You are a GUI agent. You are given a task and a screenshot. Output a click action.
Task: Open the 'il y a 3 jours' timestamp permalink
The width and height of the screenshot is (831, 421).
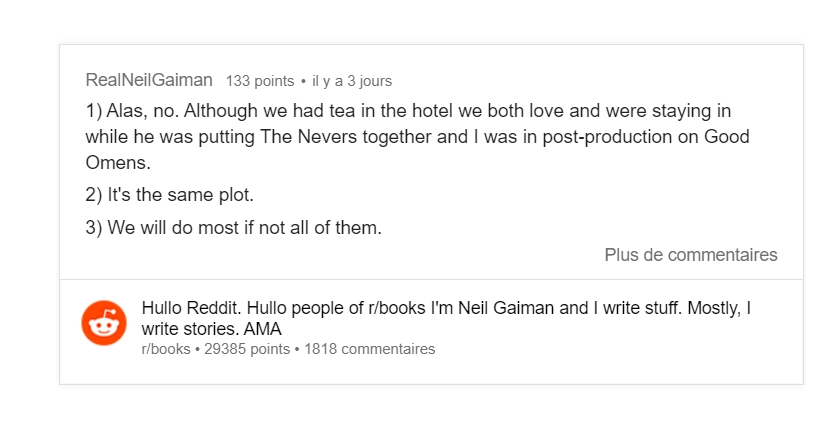point(352,81)
